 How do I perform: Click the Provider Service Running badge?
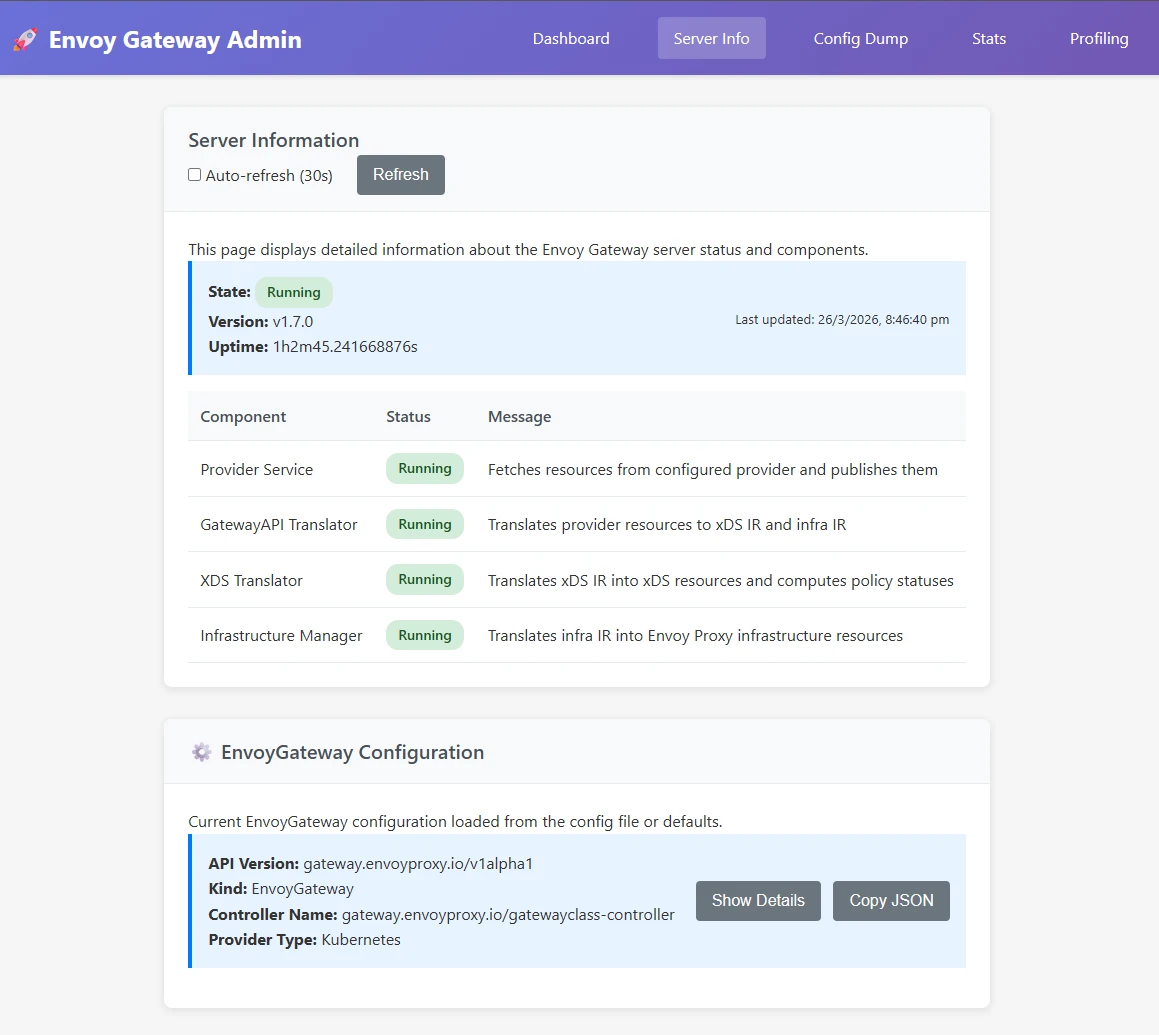424,468
